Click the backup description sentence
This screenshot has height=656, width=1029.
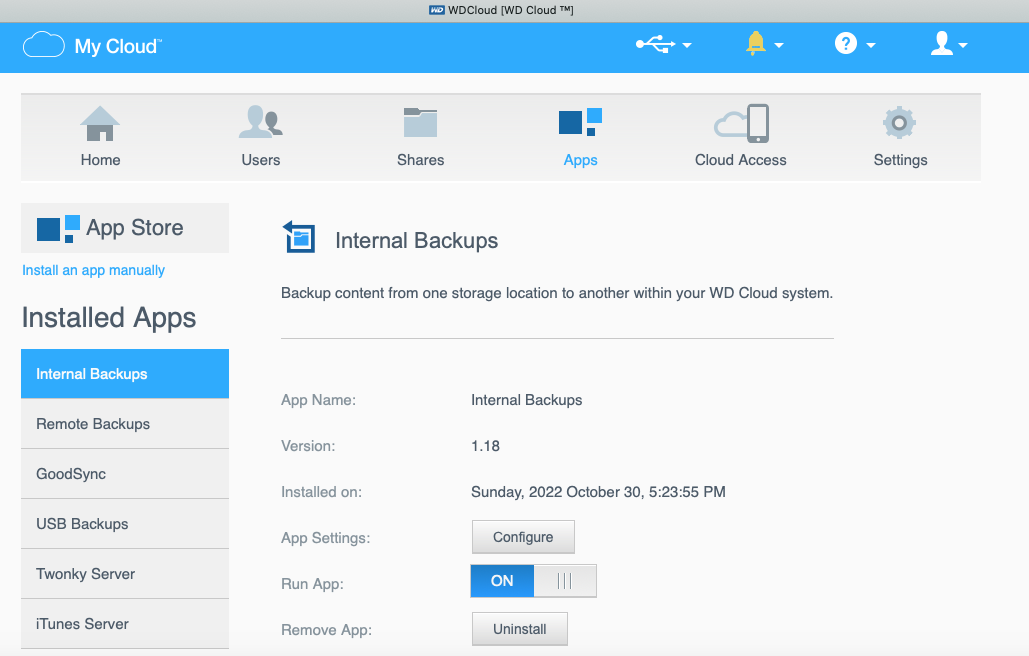(556, 293)
